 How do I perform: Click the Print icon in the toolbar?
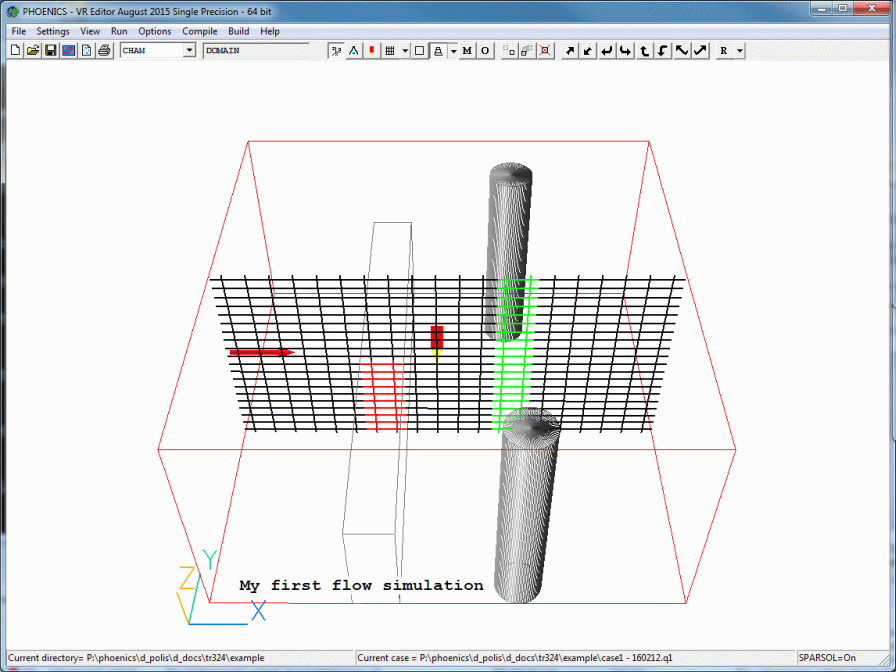(x=103, y=50)
